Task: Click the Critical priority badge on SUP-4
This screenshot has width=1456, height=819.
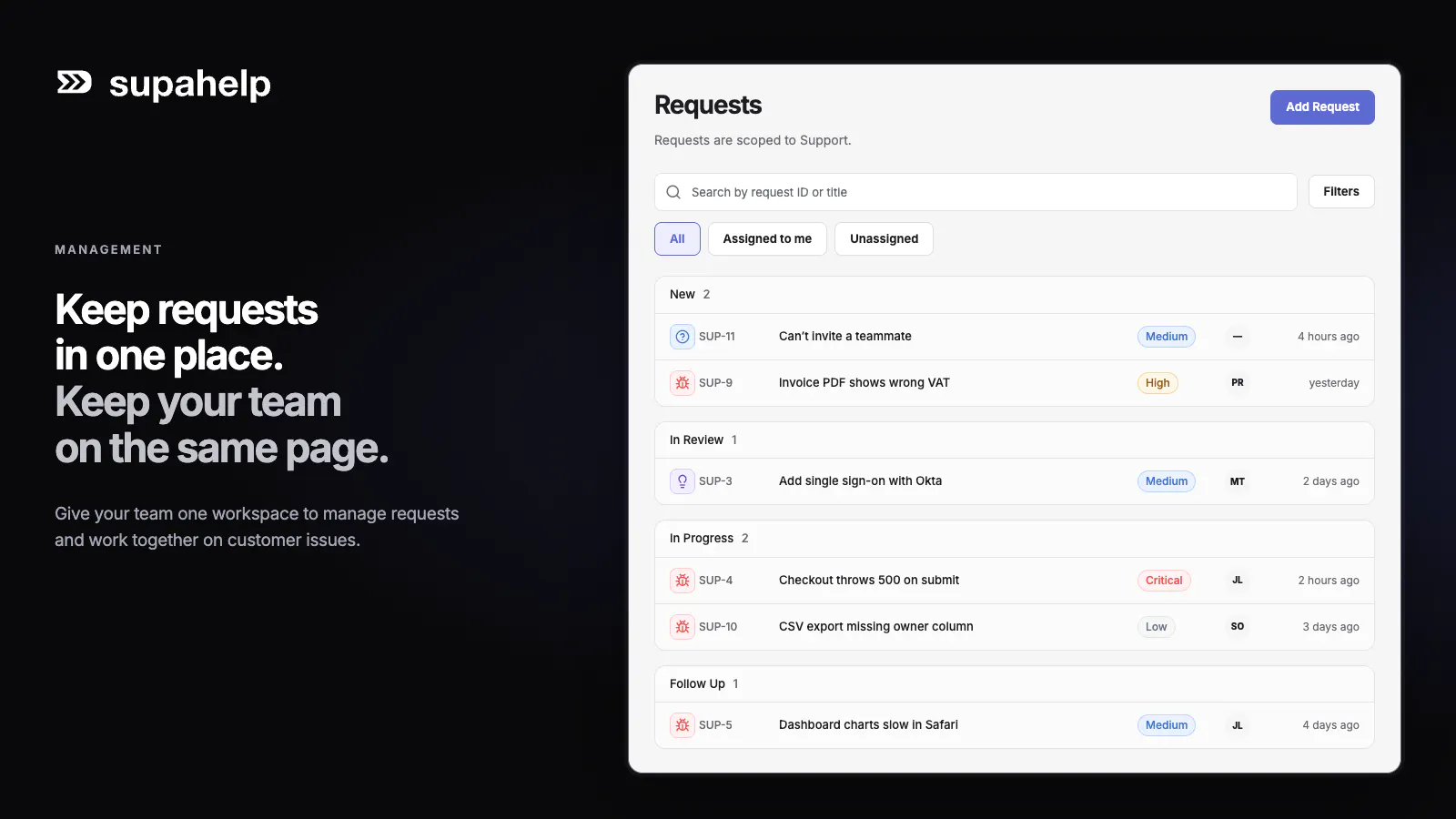Action: coord(1164,581)
